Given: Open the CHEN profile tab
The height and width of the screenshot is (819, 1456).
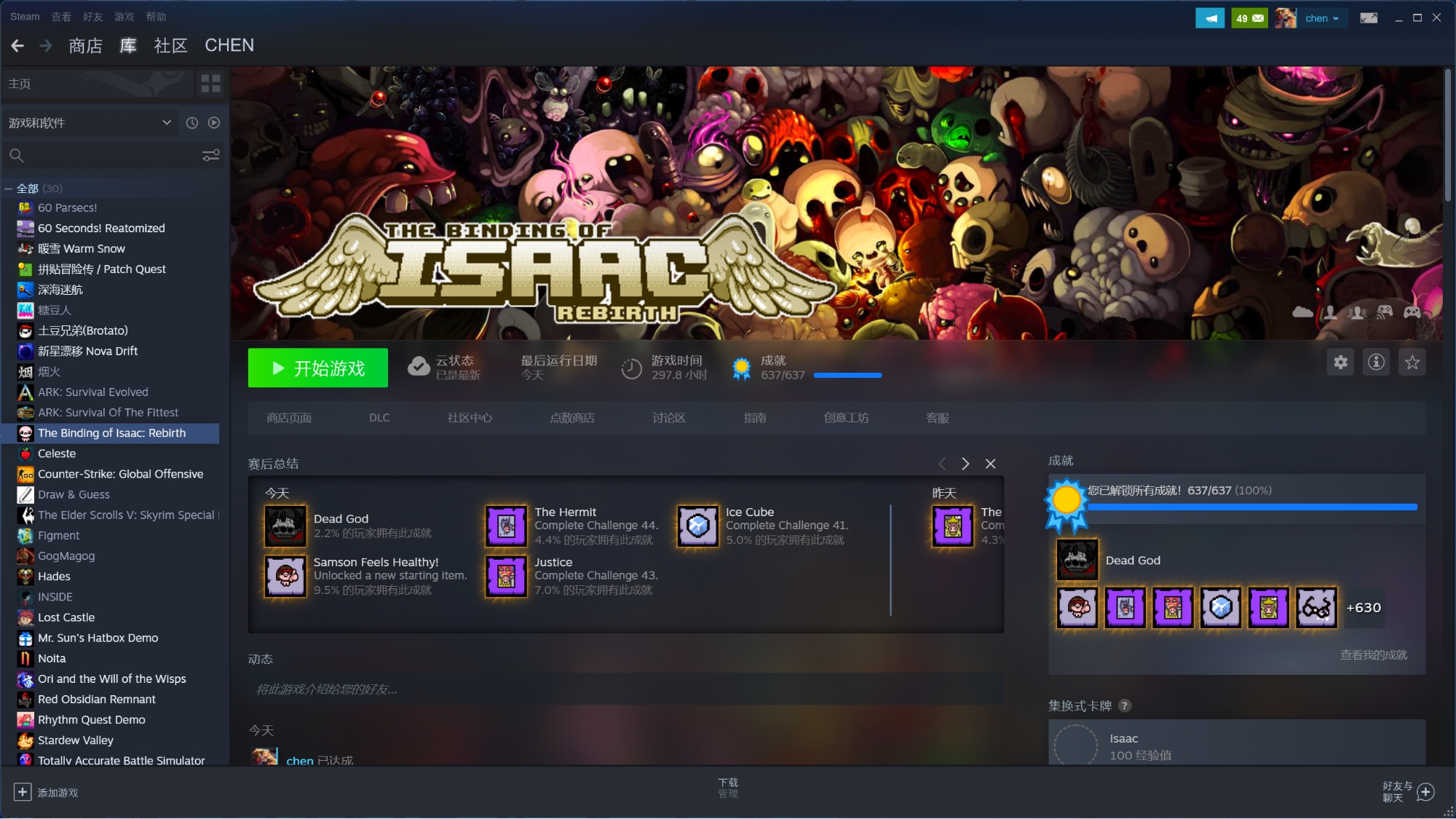Looking at the screenshot, I should 229,45.
